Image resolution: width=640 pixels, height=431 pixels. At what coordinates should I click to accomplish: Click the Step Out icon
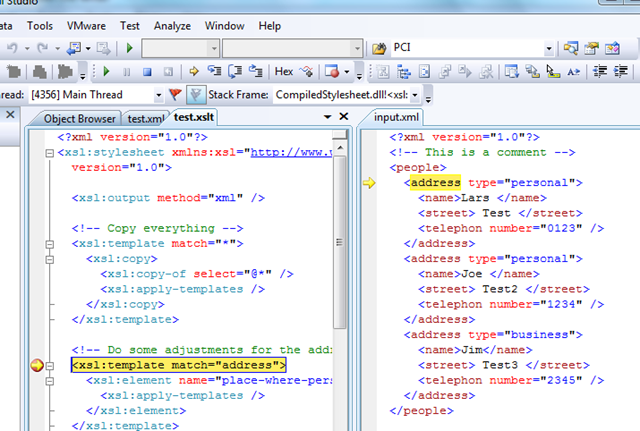tap(256, 71)
